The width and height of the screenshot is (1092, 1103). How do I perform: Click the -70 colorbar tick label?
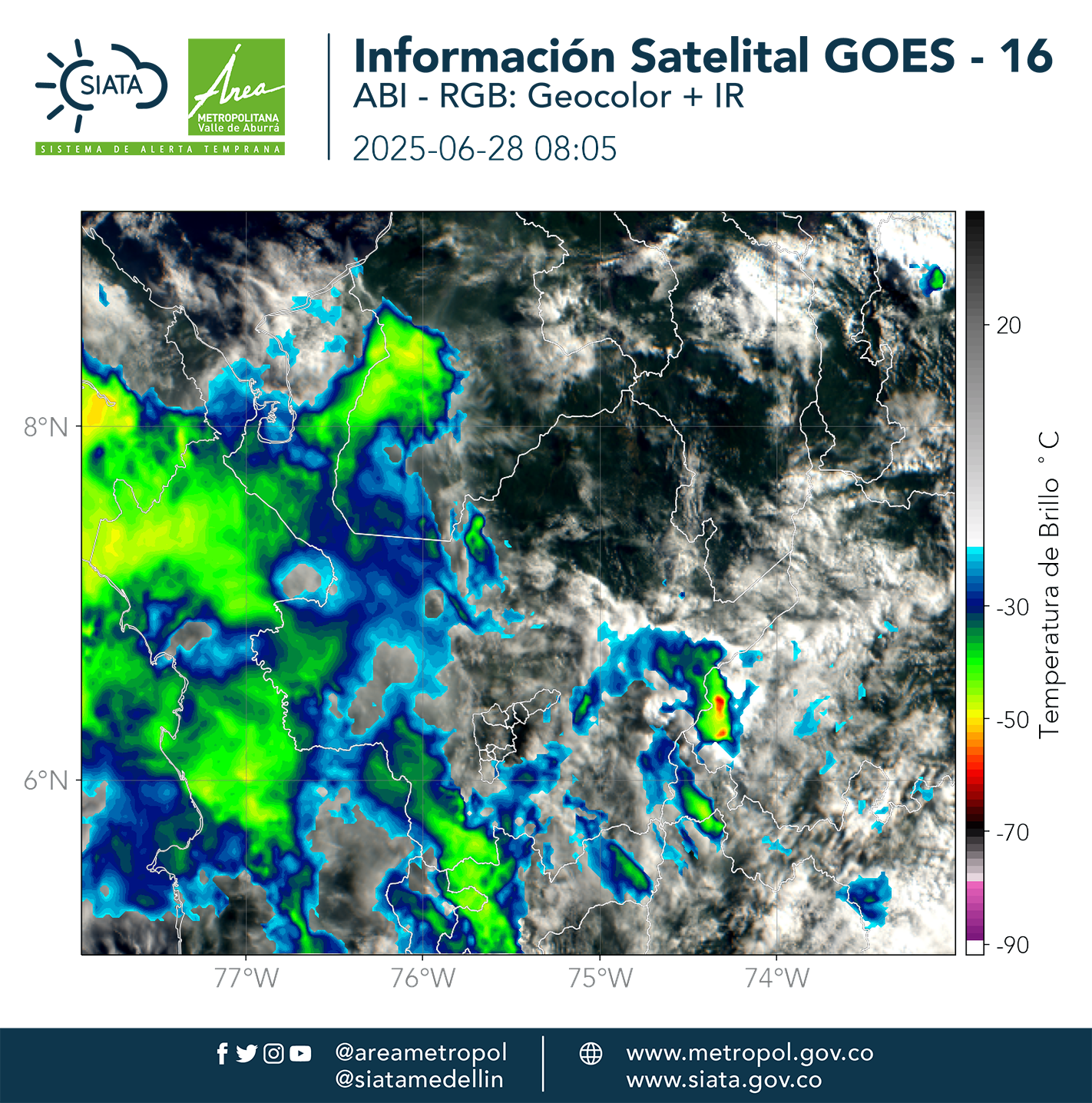pos(1012,833)
